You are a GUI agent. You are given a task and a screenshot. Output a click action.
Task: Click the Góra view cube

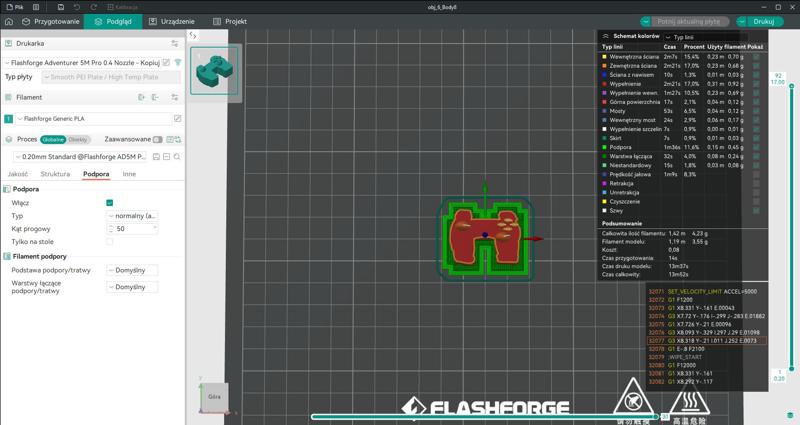214,396
